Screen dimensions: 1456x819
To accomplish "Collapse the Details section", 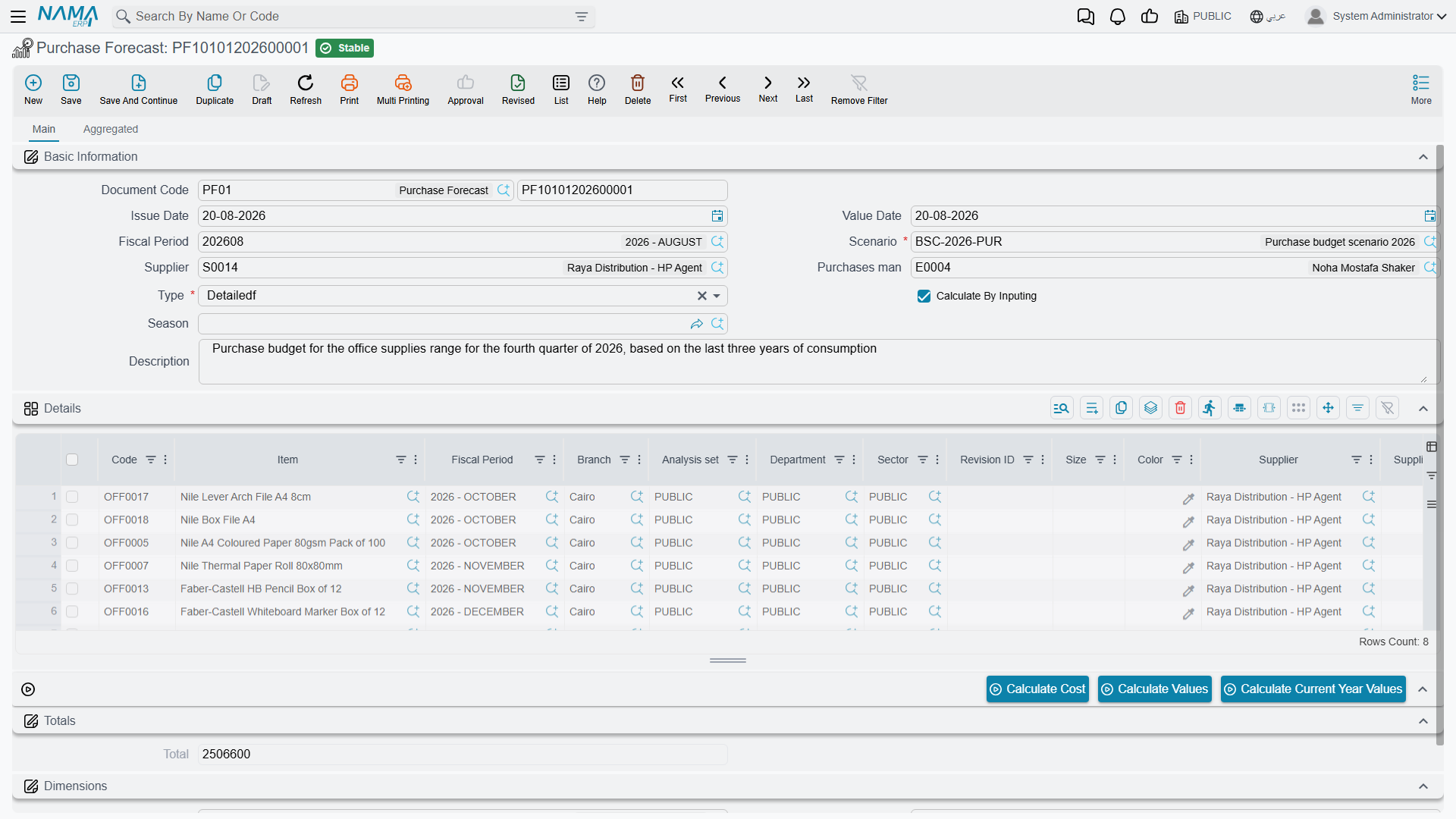I will [1423, 409].
